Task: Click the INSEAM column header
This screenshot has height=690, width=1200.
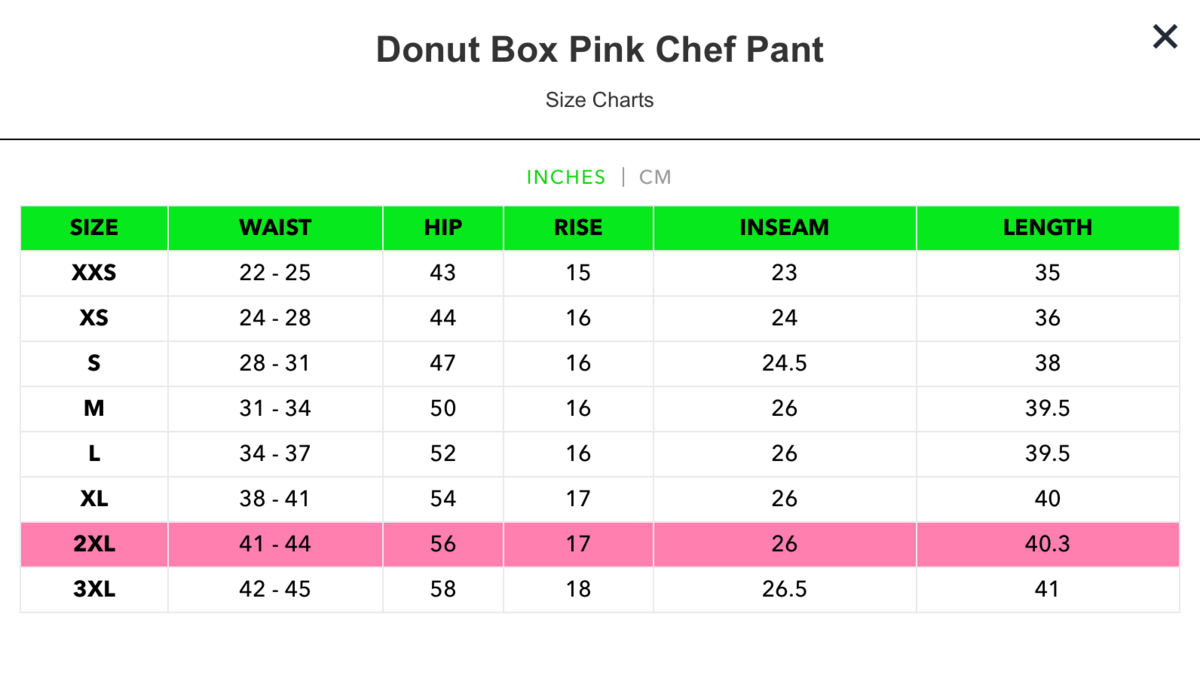Action: coord(784,228)
